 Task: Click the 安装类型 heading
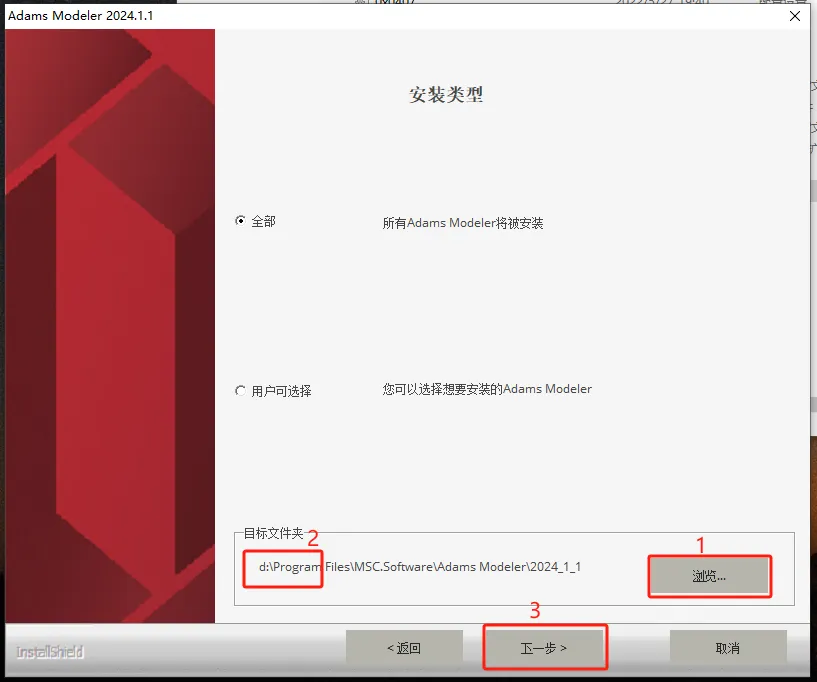tap(446, 94)
